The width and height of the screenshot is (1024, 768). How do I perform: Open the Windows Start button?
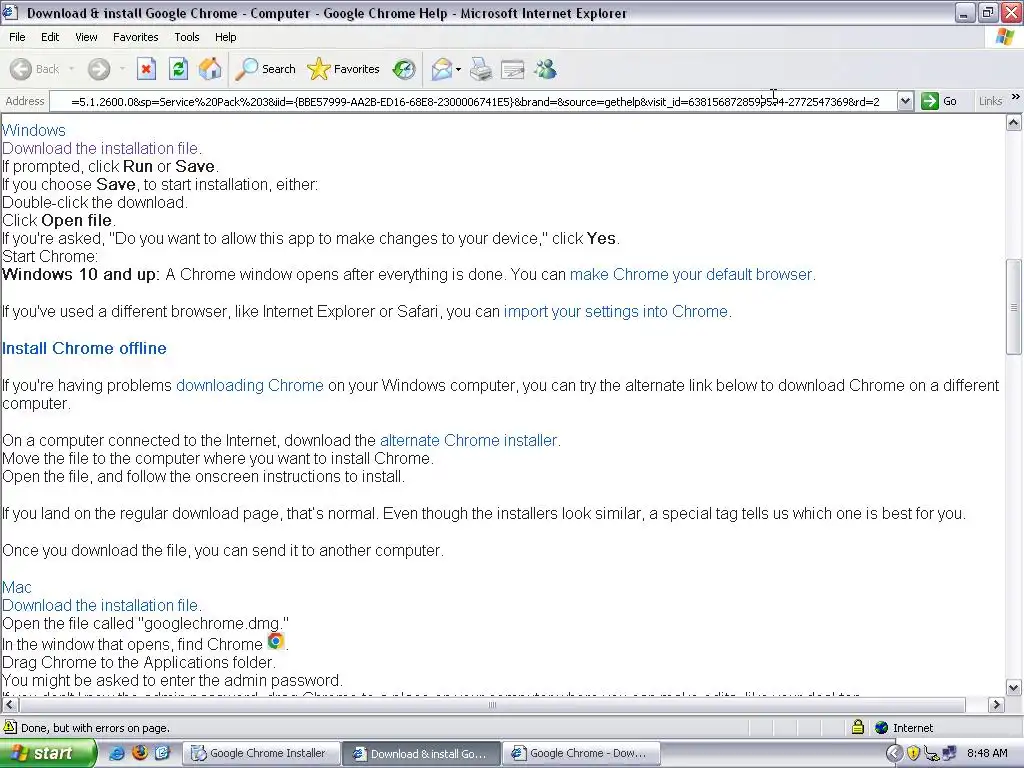coord(48,753)
